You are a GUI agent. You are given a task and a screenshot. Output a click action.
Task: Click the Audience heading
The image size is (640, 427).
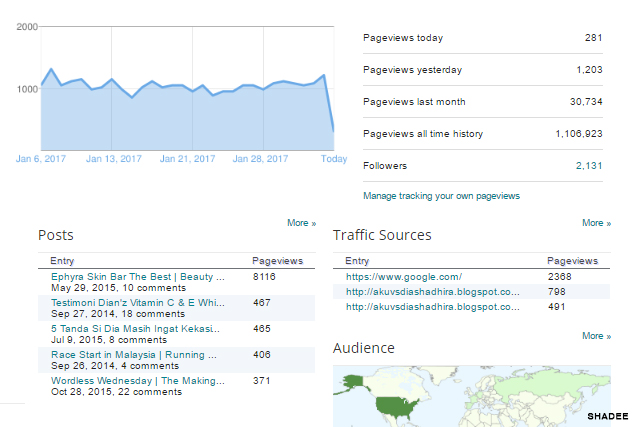pos(364,348)
